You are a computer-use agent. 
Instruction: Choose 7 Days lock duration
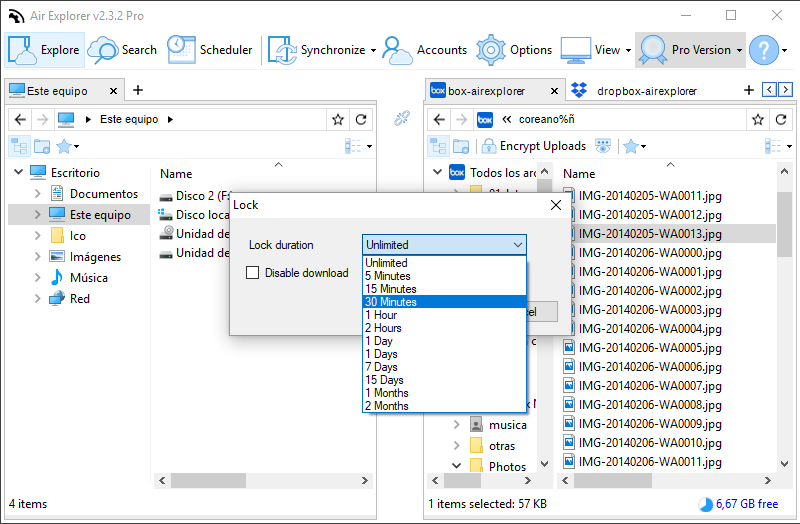click(x=444, y=367)
